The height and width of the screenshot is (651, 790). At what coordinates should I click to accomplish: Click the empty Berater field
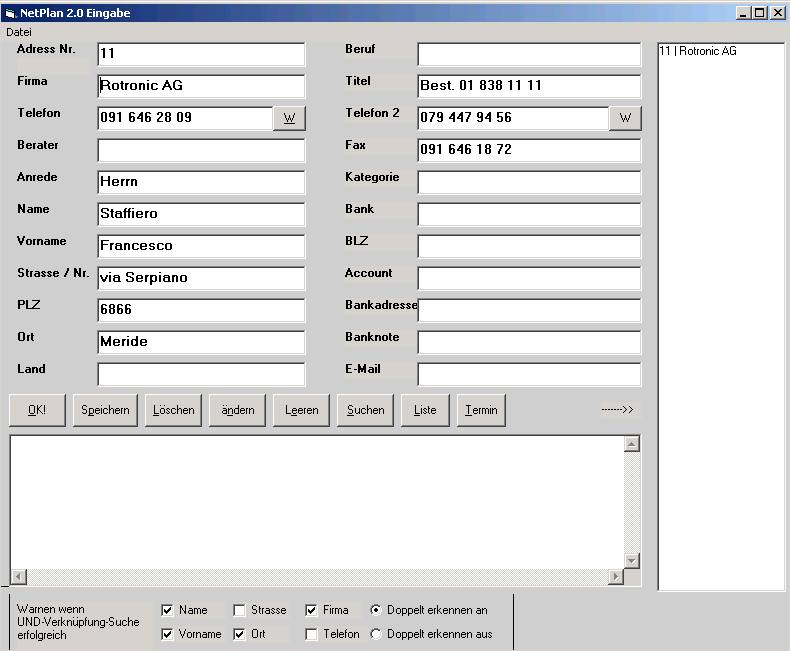click(x=201, y=150)
